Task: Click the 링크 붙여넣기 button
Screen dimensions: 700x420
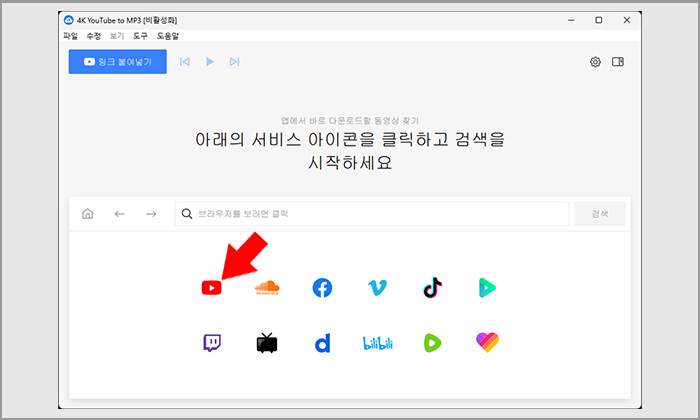Action: [118, 62]
